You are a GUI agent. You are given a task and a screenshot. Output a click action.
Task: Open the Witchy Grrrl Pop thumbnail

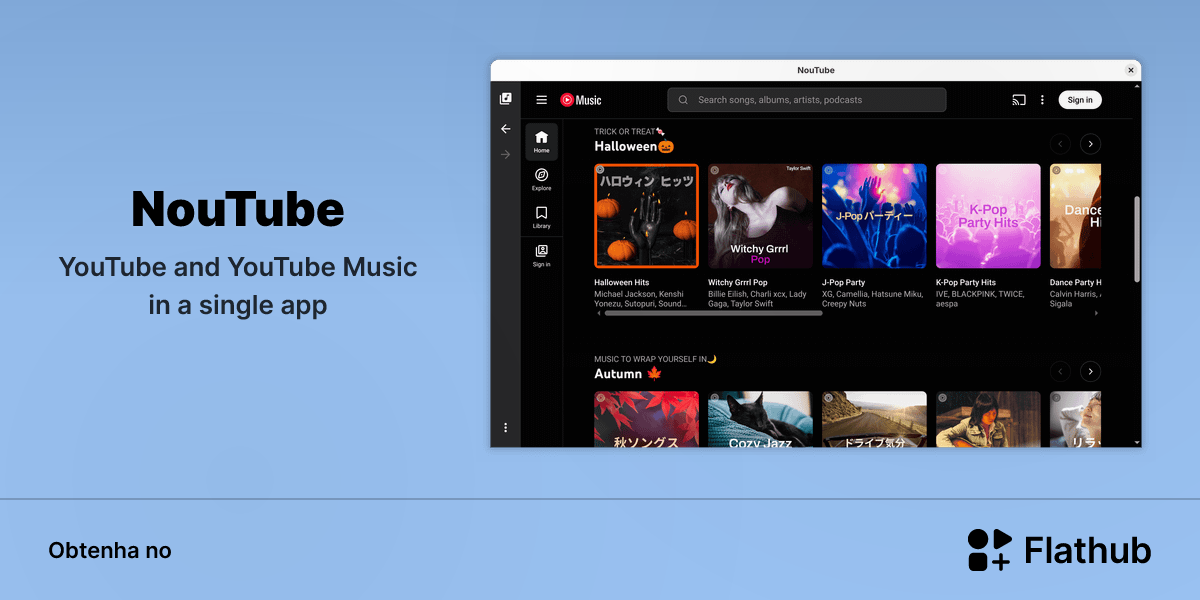tap(760, 216)
